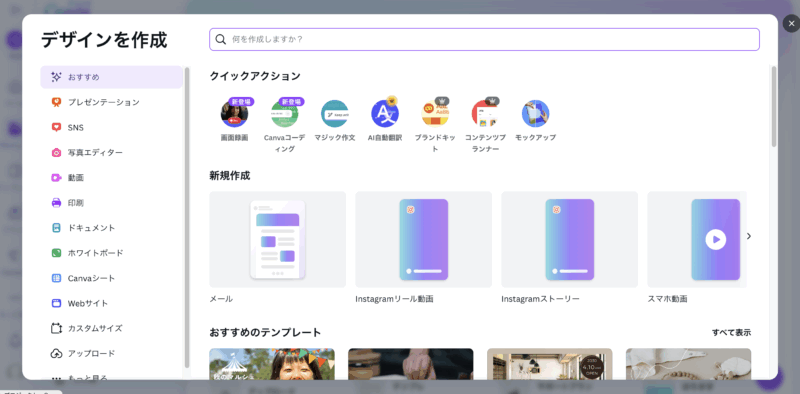Click the アップロード cloud icon
This screenshot has height=394, width=800.
coord(56,353)
